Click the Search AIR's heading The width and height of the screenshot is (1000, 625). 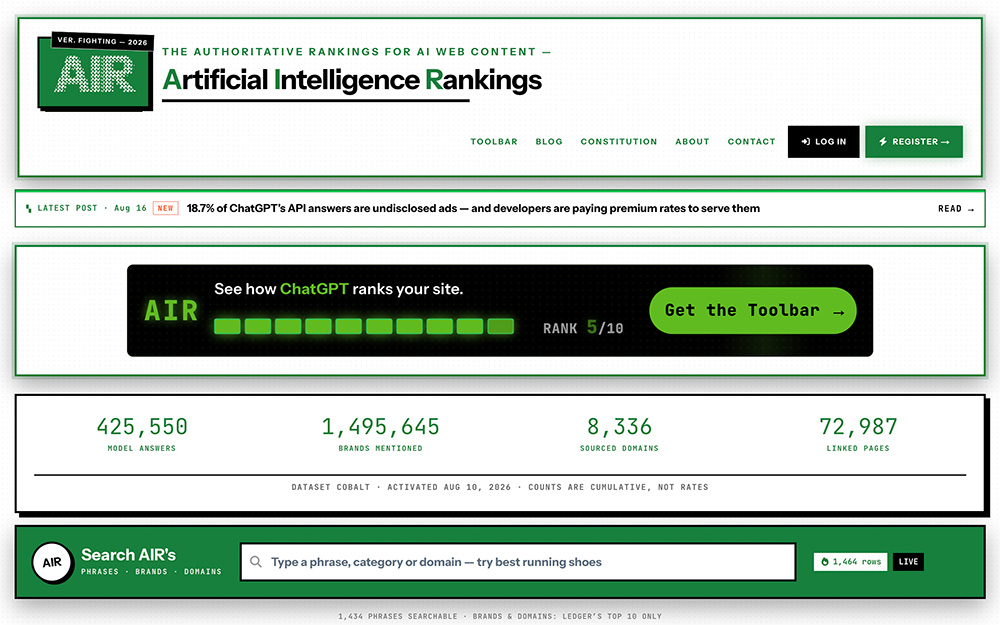point(128,555)
